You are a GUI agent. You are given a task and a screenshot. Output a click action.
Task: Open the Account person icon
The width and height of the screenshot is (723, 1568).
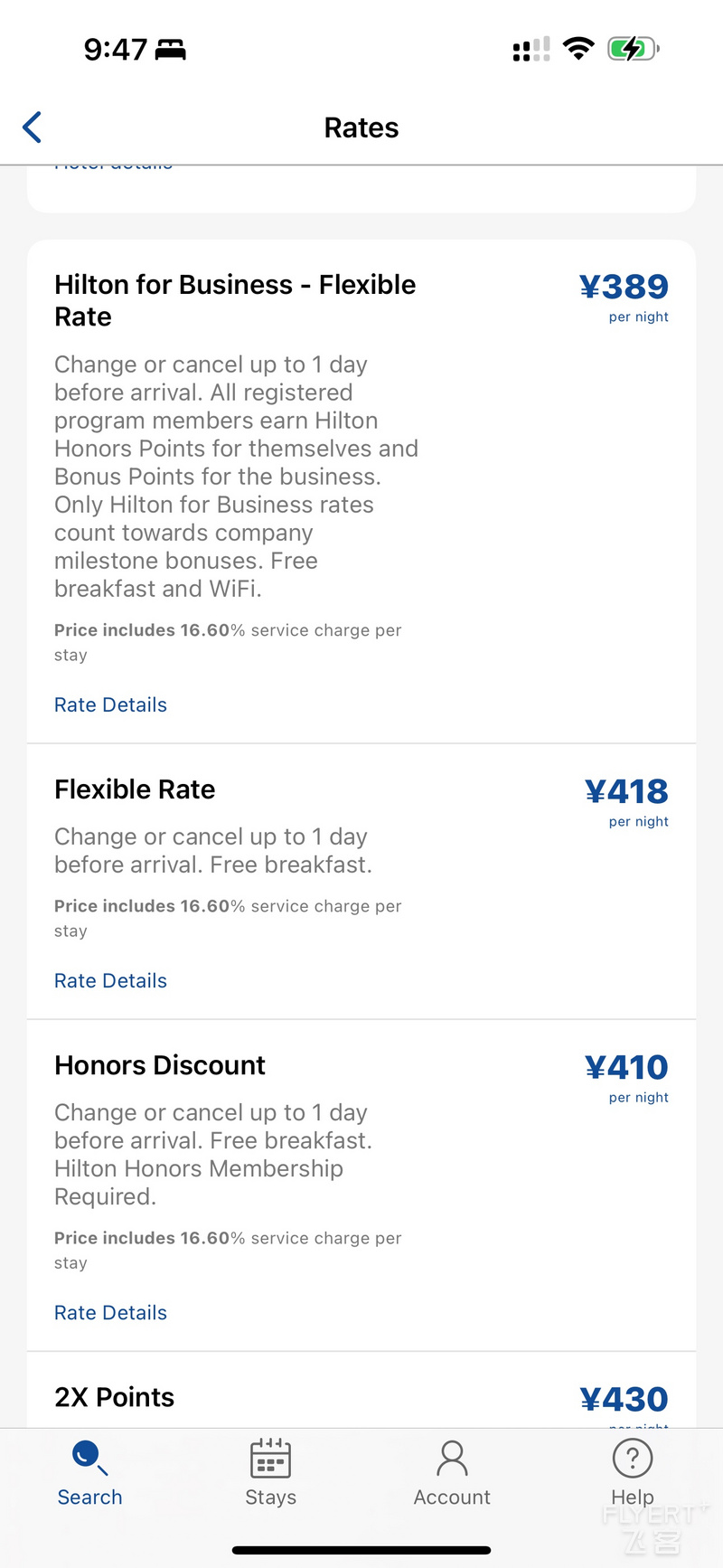(x=452, y=1458)
